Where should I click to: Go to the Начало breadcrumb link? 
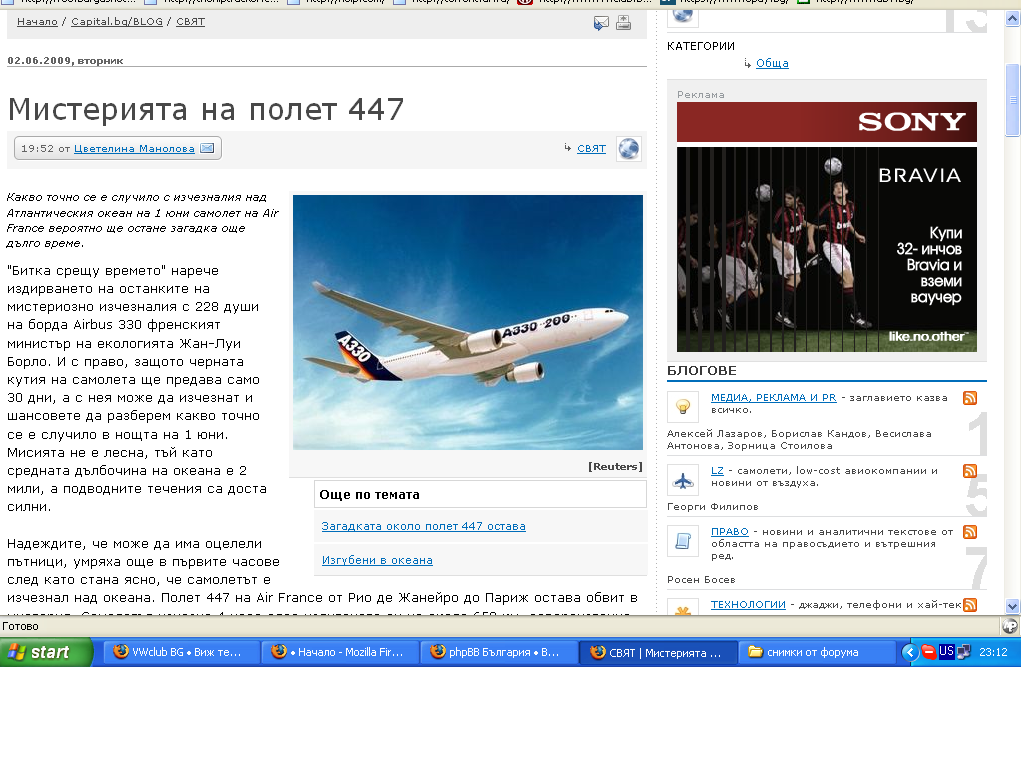point(37,22)
